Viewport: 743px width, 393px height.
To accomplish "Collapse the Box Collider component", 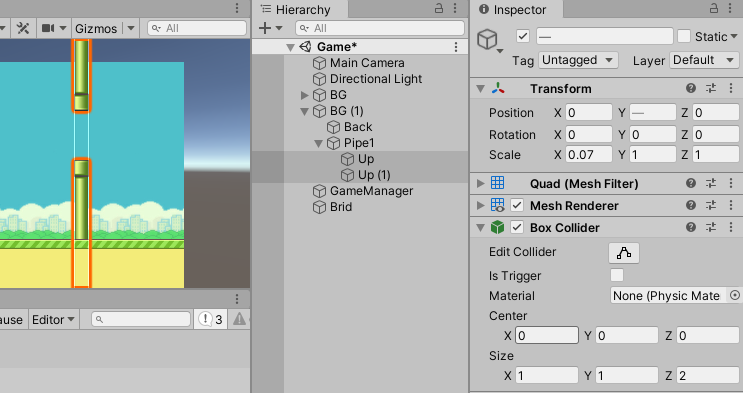I will click(x=480, y=228).
